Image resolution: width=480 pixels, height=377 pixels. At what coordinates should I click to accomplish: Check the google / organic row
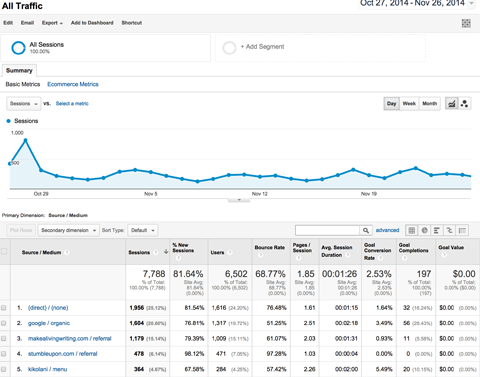pyautogui.click(x=4, y=323)
